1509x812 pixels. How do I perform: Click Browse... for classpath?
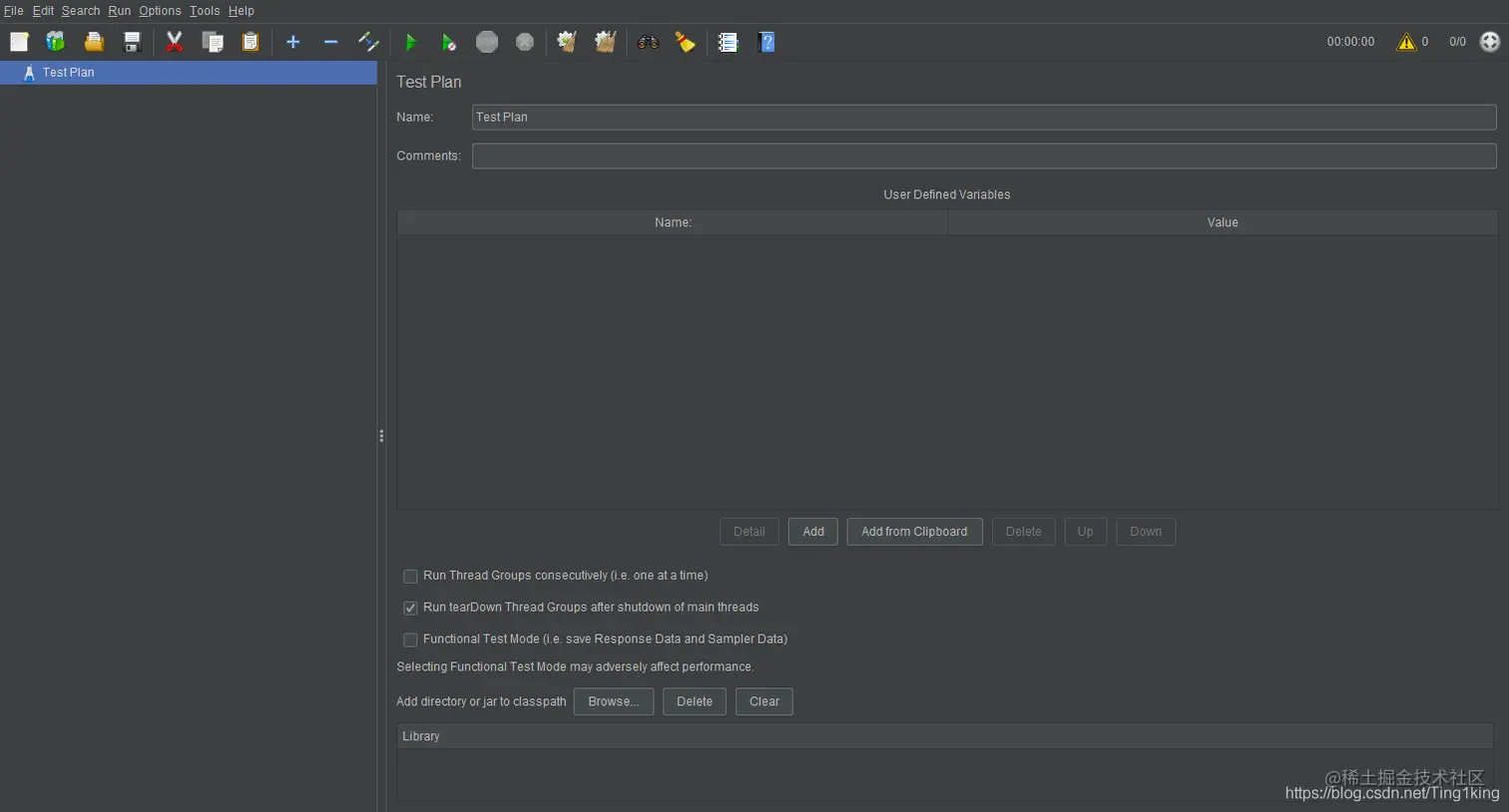click(614, 701)
